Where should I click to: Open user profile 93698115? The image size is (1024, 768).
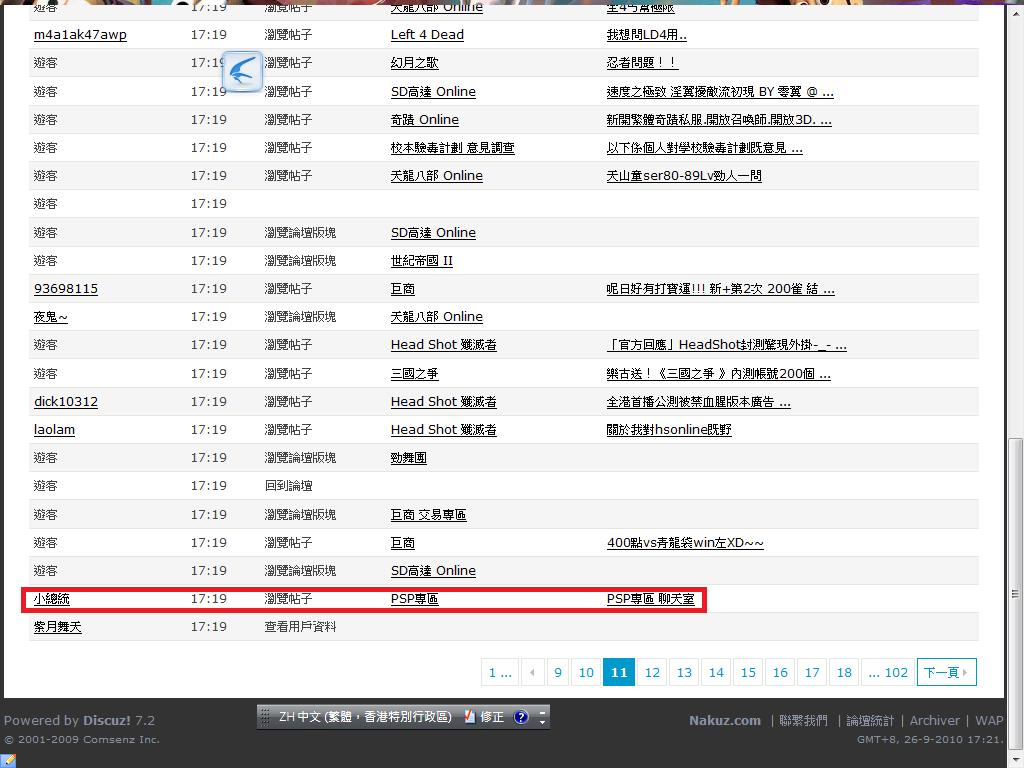tap(65, 289)
